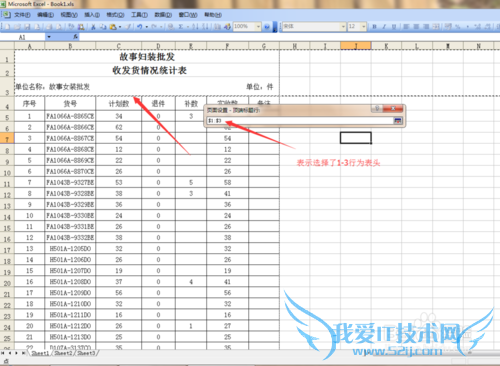Click the fx Insert Function icon
Image resolution: width=500 pixels, height=366 pixels.
[x=76, y=37]
